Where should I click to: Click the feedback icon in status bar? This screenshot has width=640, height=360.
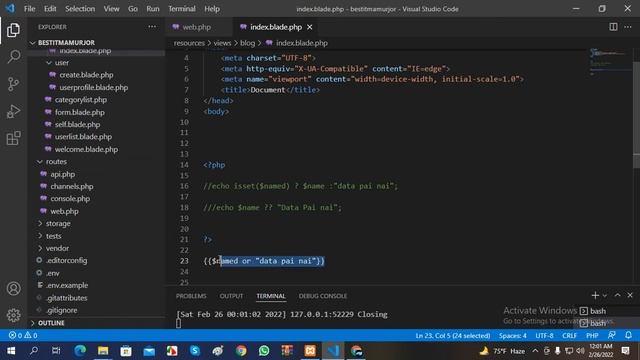(611, 335)
